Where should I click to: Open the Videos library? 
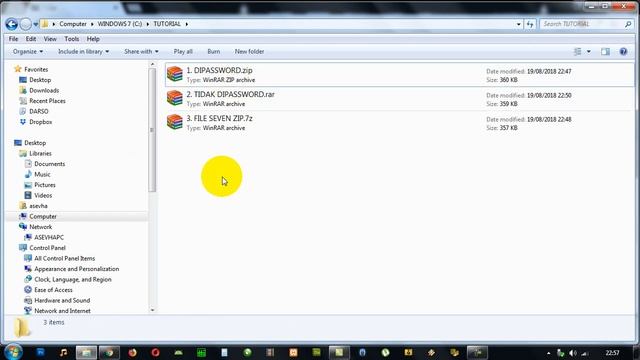(x=43, y=196)
